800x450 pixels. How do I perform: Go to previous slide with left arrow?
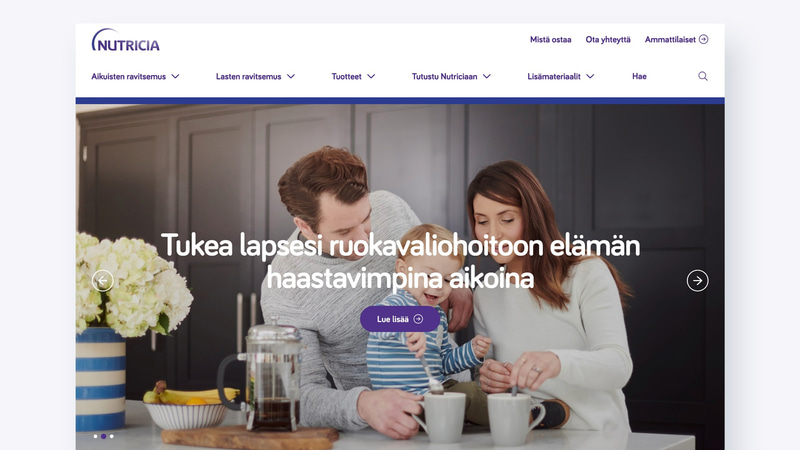pos(103,281)
